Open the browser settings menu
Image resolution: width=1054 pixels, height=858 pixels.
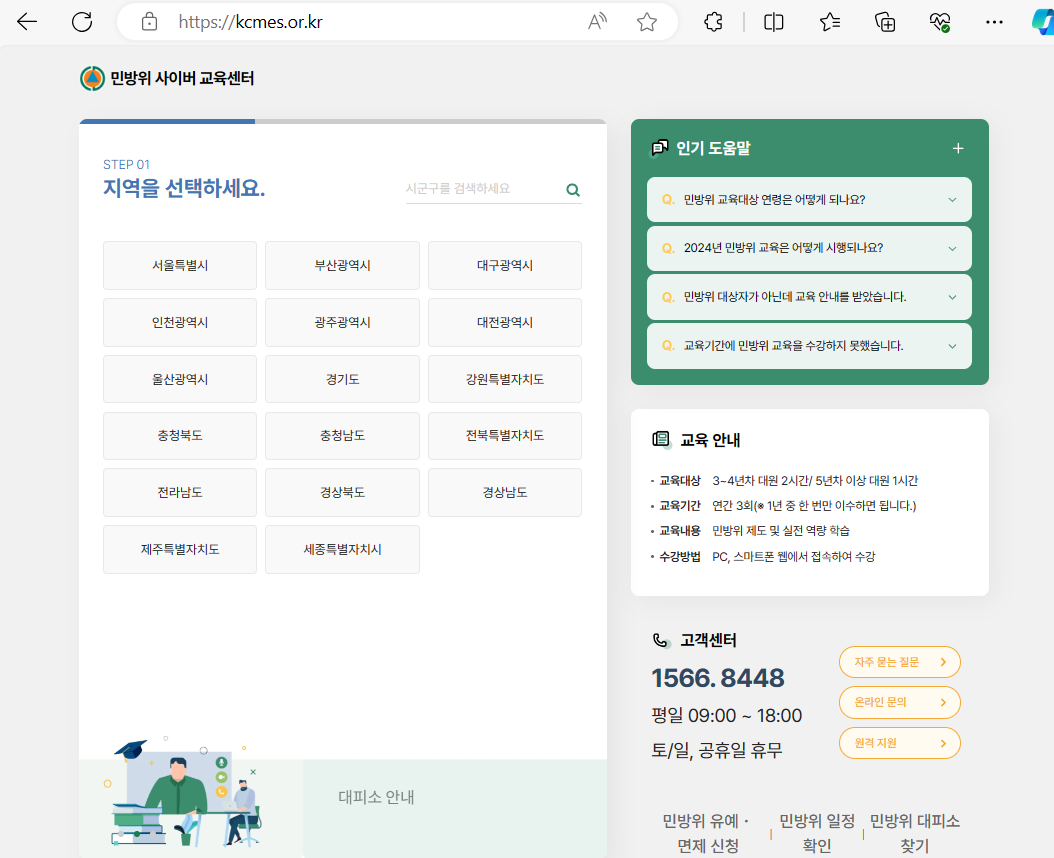click(x=994, y=21)
